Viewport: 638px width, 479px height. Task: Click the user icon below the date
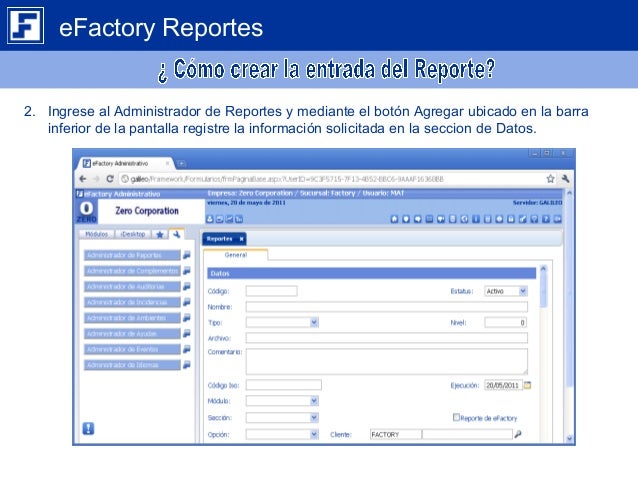pyautogui.click(x=210, y=219)
